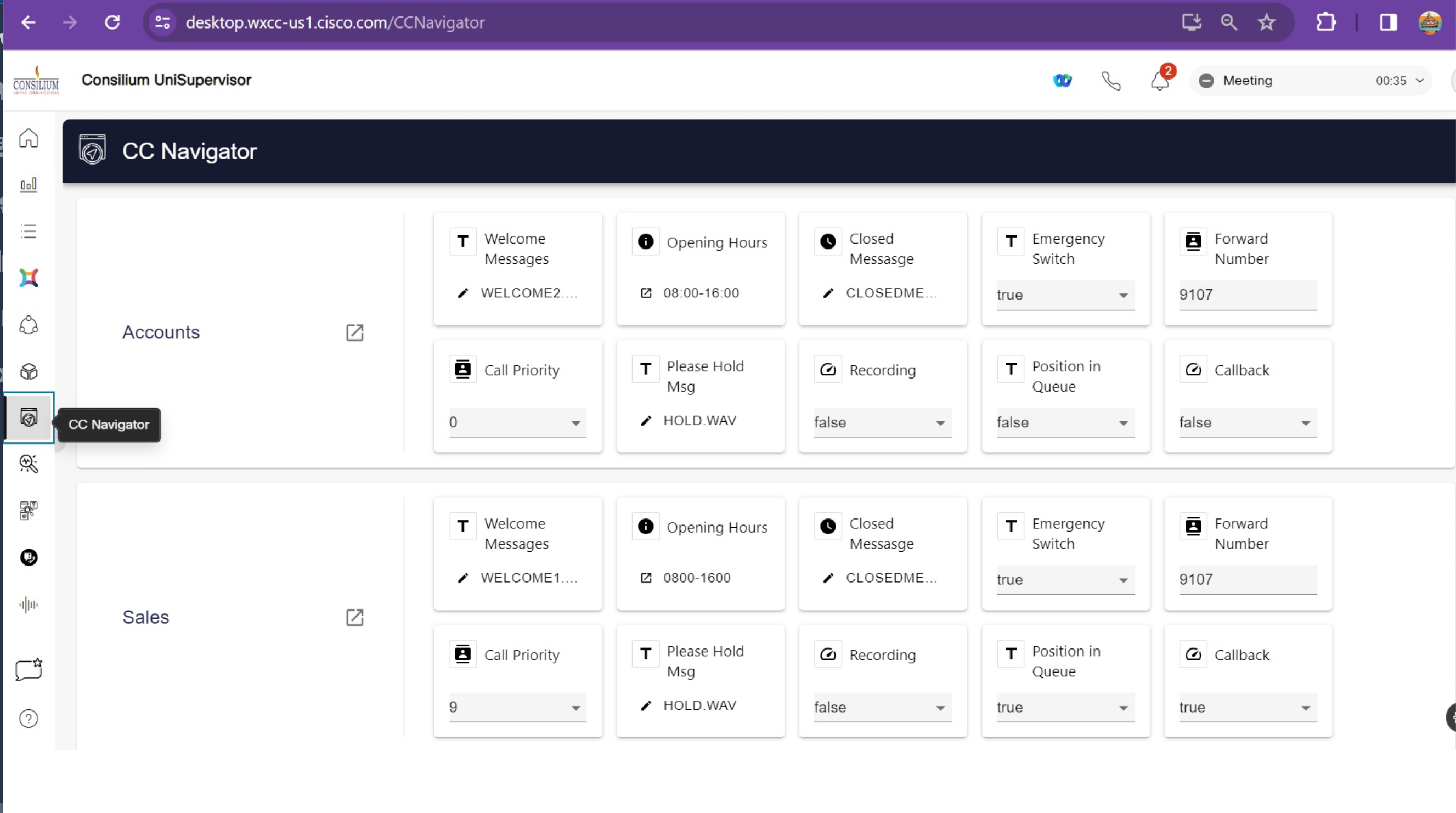This screenshot has height=813, width=1456.
Task: Open the feedback chat star icon
Action: click(x=29, y=670)
